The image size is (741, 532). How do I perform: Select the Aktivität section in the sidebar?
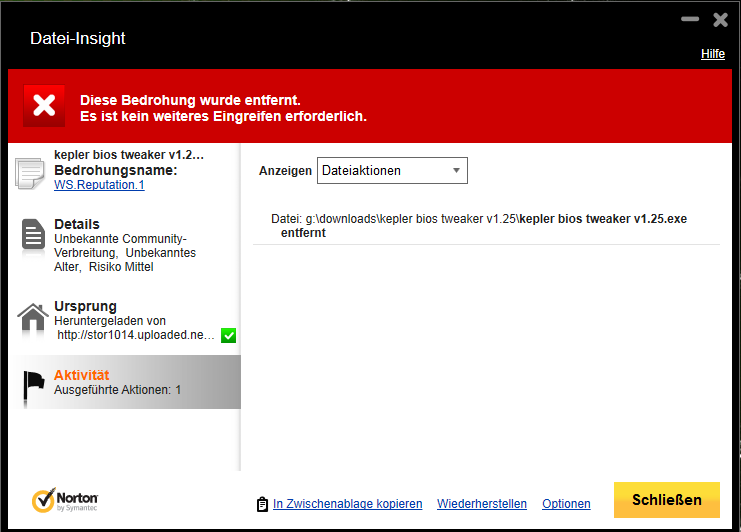[124, 382]
